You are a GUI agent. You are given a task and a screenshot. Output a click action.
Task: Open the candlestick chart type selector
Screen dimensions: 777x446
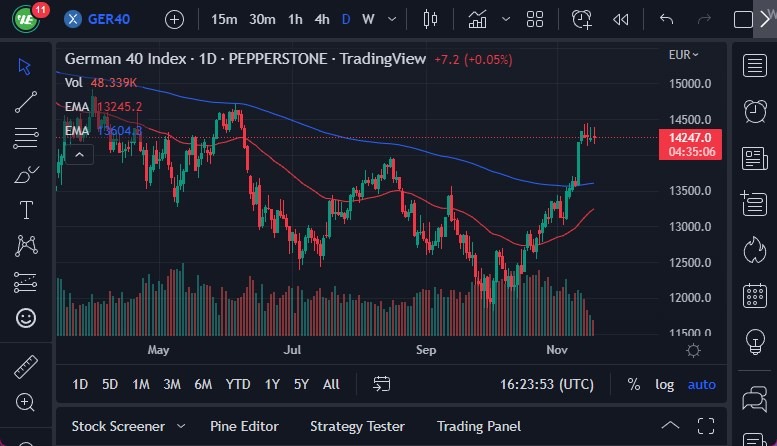click(431, 19)
